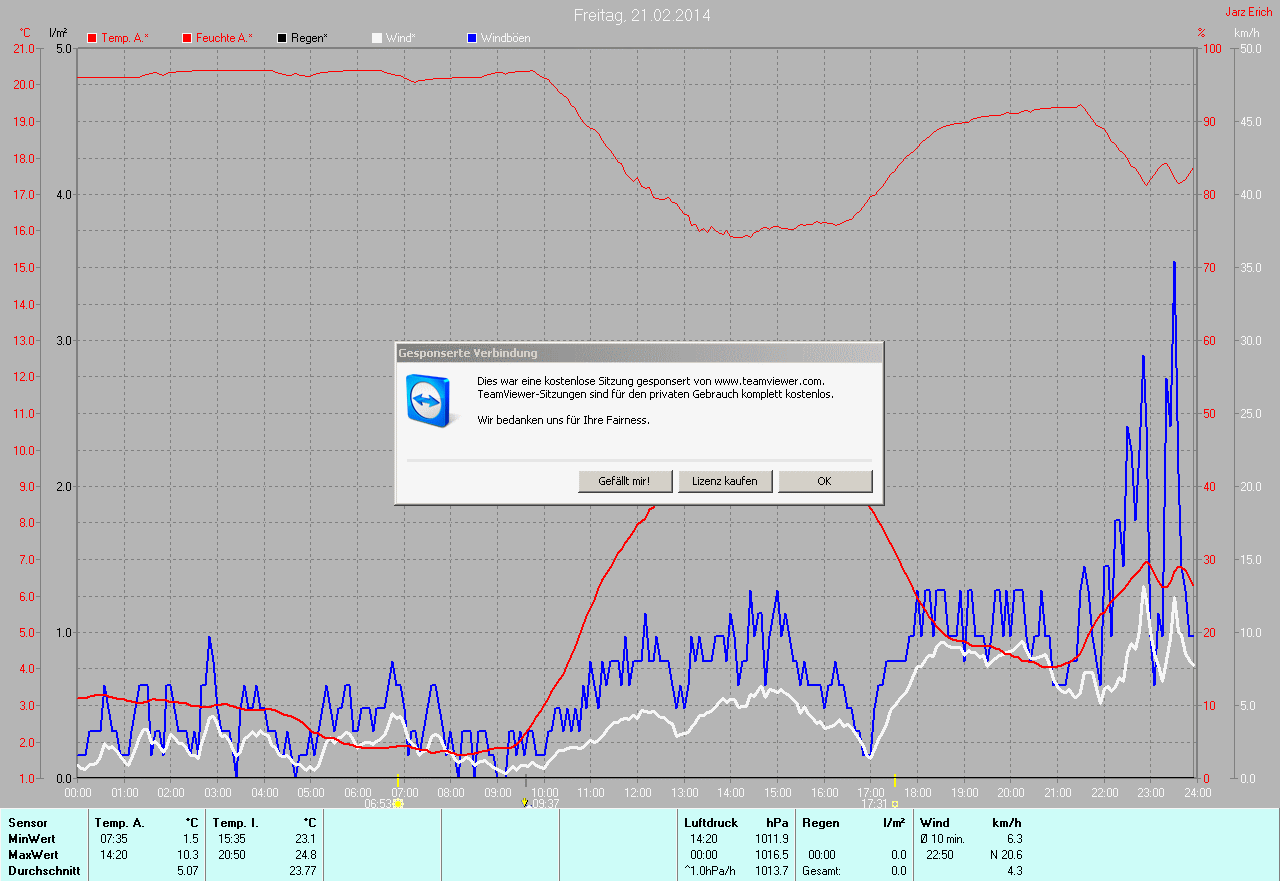This screenshot has width=1280, height=881.
Task: Click the 'Jarz Erich' label
Action: 1248,12
